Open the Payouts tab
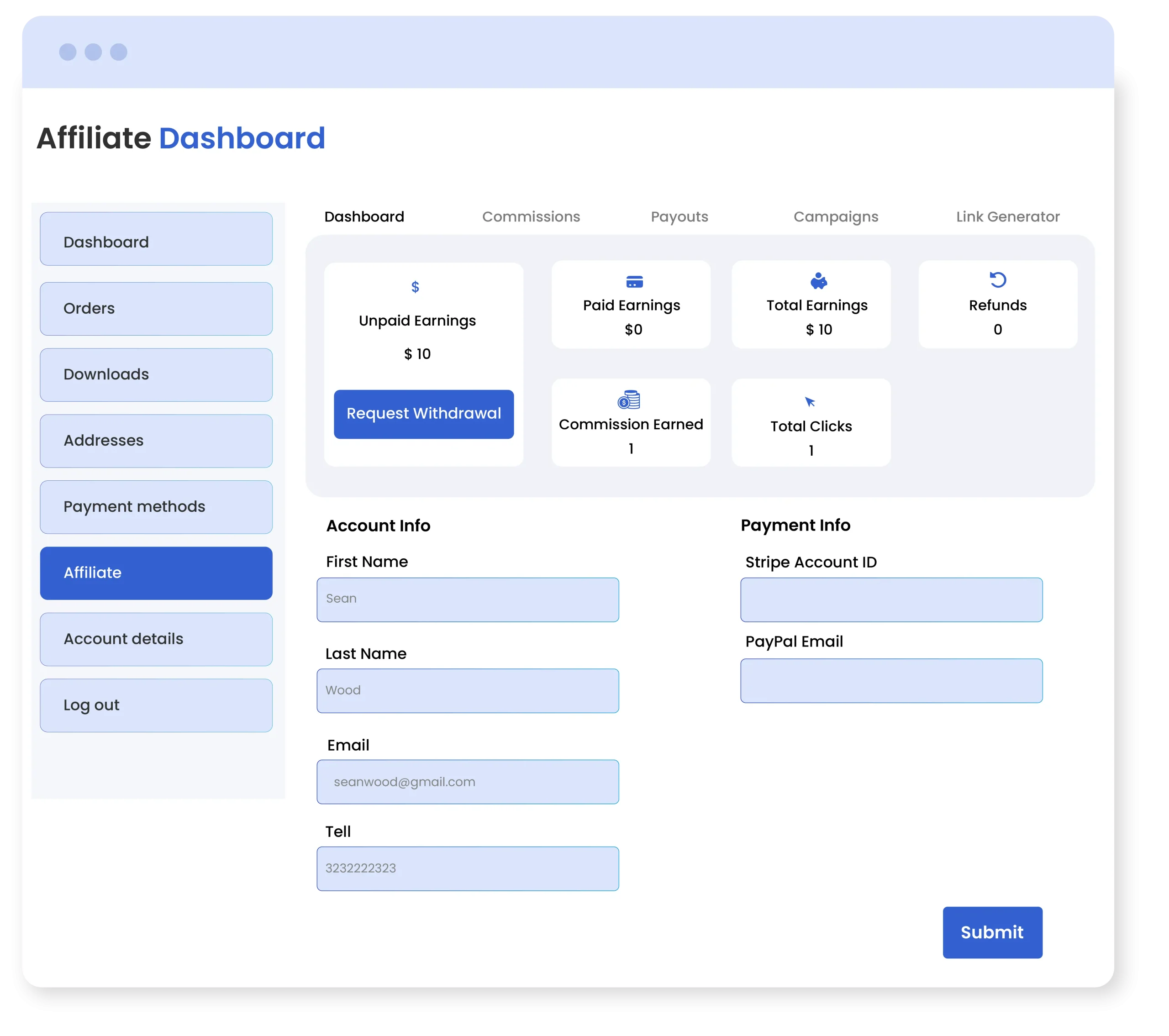This screenshot has width=1169, height=1036. pyautogui.click(x=679, y=217)
